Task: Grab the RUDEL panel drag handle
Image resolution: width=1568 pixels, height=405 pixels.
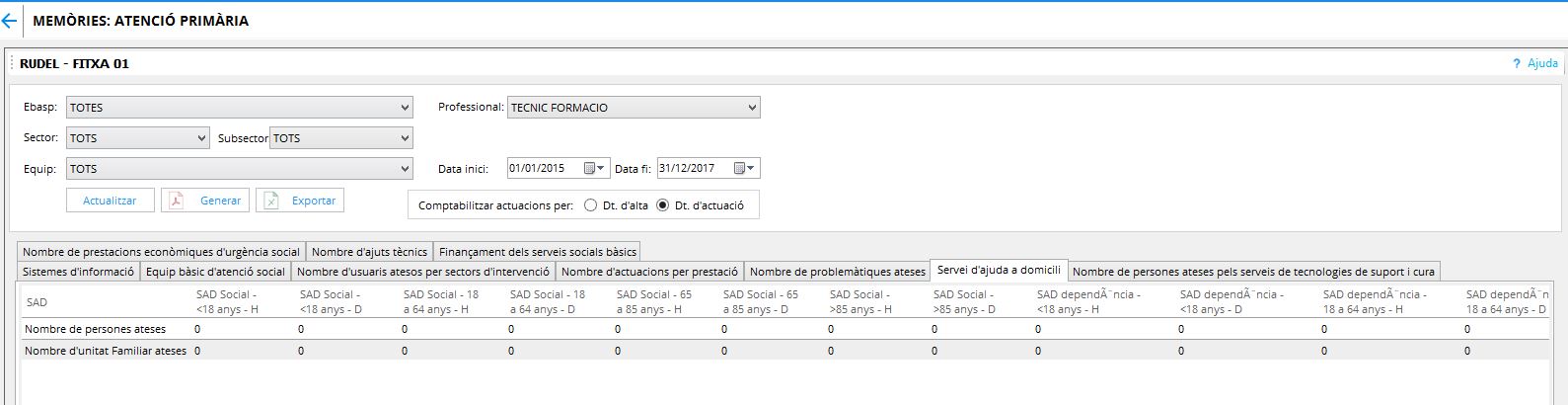Action: click(13, 63)
